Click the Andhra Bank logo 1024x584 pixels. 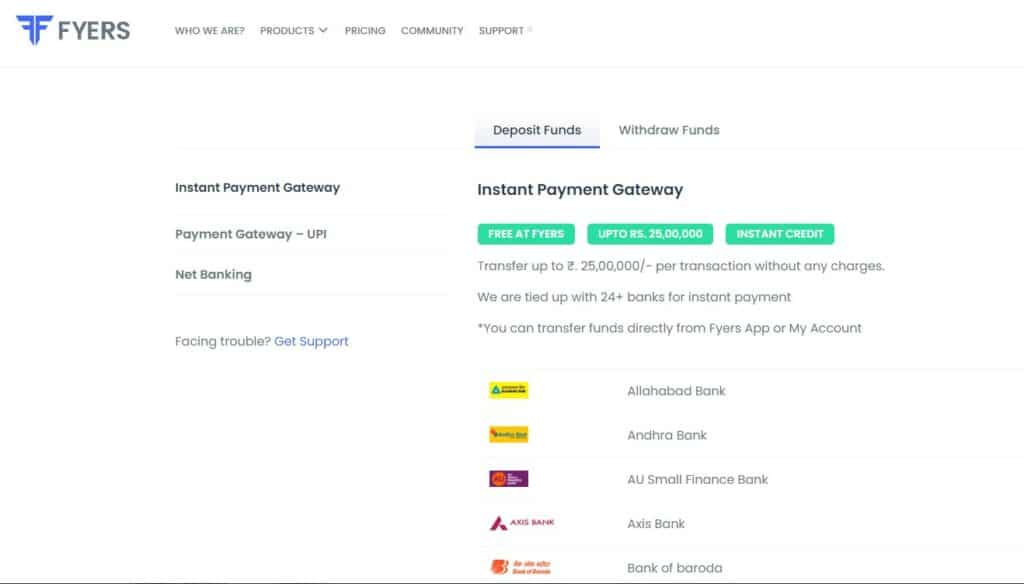pyautogui.click(x=509, y=434)
